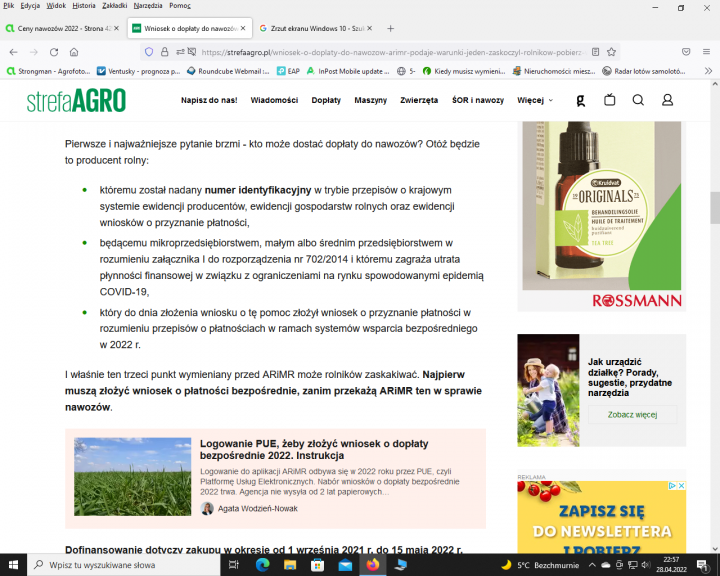Open the Historia menu
Image resolution: width=720 pixels, height=576 pixels.
[x=84, y=6]
